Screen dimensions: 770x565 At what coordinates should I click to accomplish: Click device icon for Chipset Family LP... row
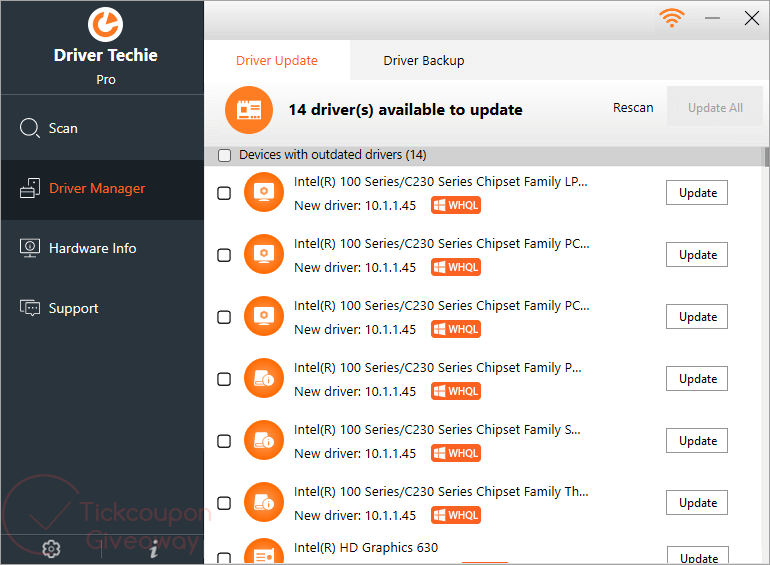coord(264,192)
